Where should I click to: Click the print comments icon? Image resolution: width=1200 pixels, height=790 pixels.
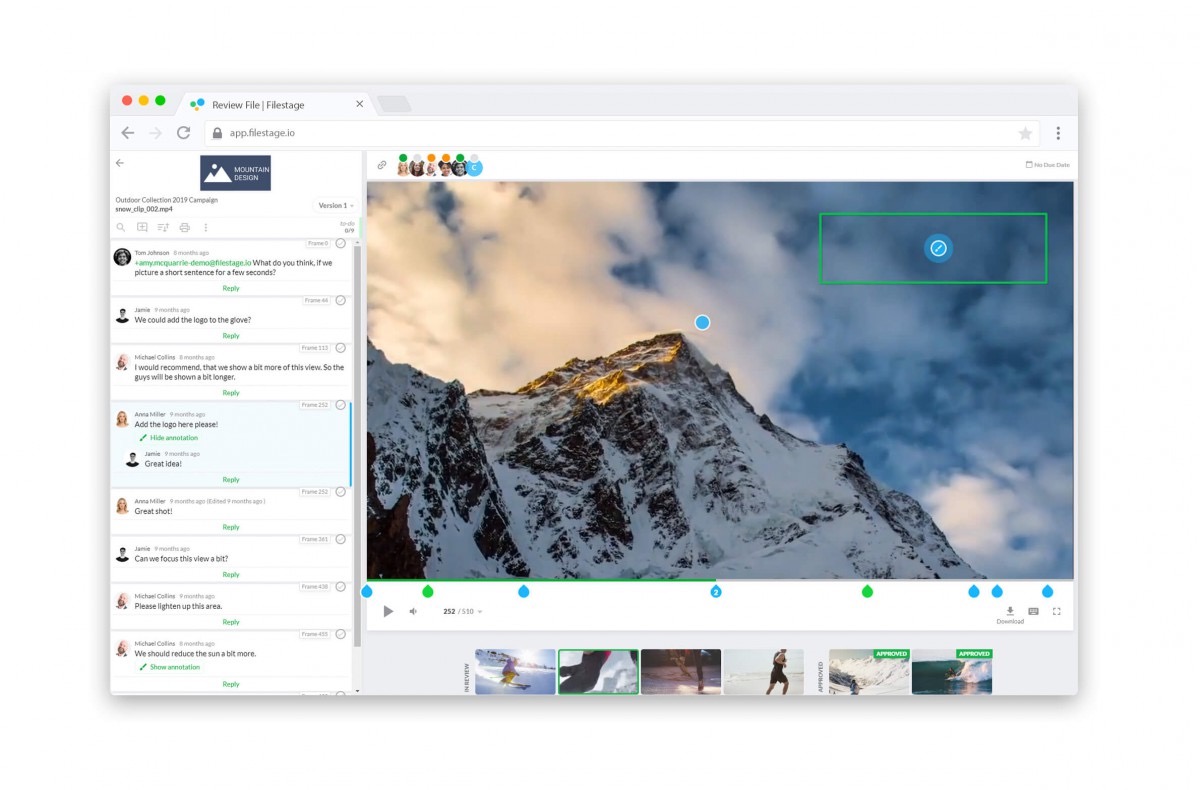(x=185, y=227)
